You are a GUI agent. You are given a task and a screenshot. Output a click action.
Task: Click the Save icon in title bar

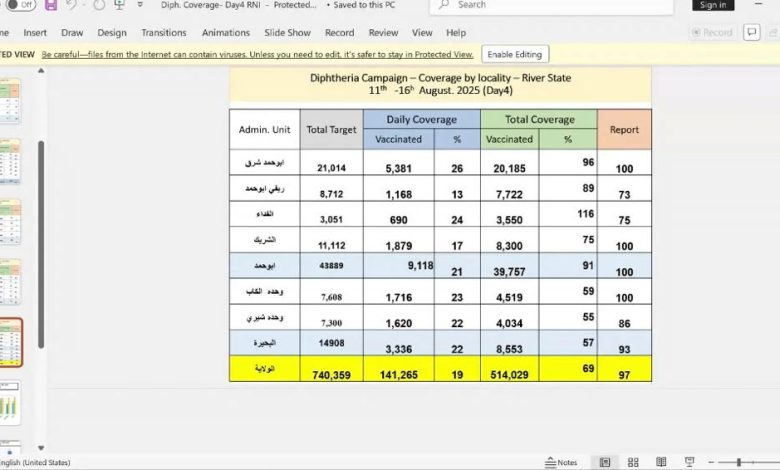51,5
